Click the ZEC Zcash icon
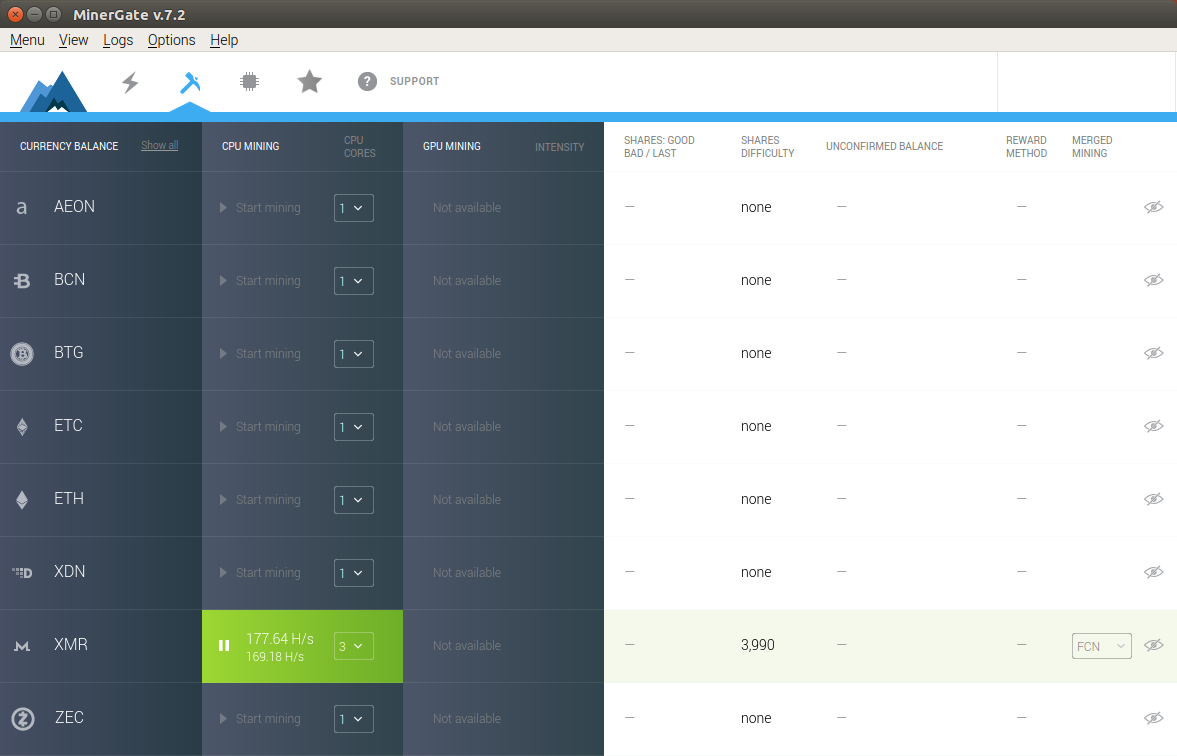 (23, 719)
